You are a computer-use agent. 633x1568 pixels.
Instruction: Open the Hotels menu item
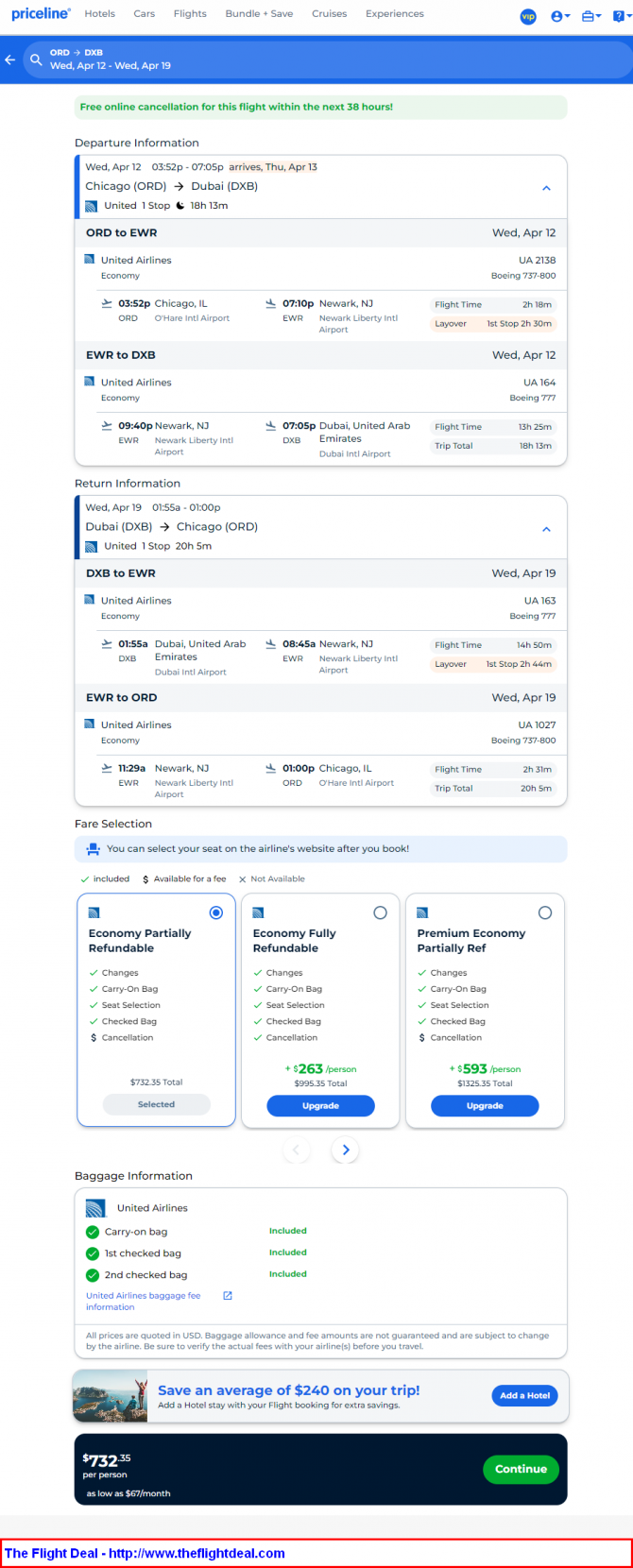click(99, 14)
